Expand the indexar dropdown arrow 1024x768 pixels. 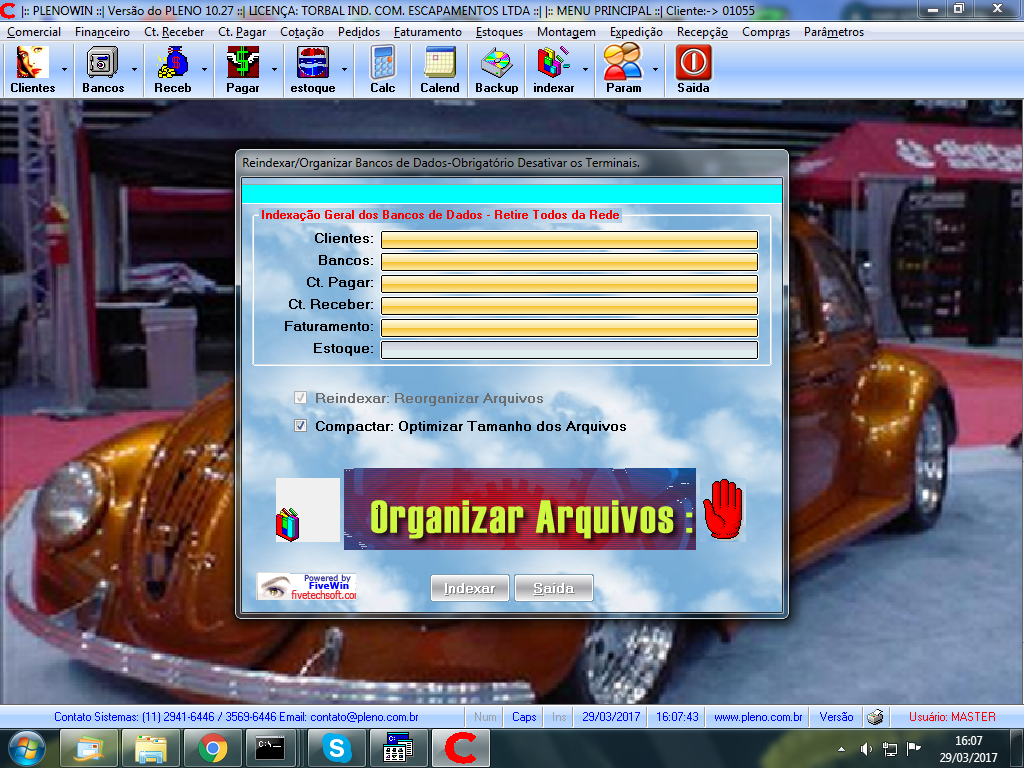point(585,70)
